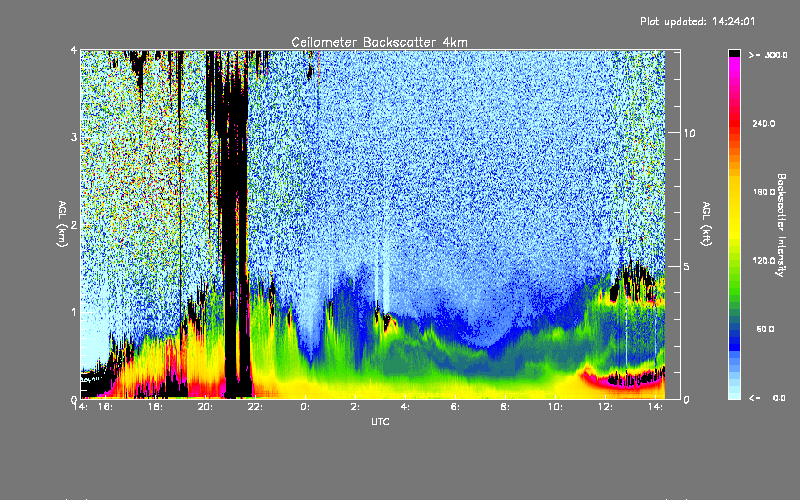This screenshot has width=800, height=500.
Task: Click the ">= 300.0" colorbar value
Action: click(x=768, y=55)
